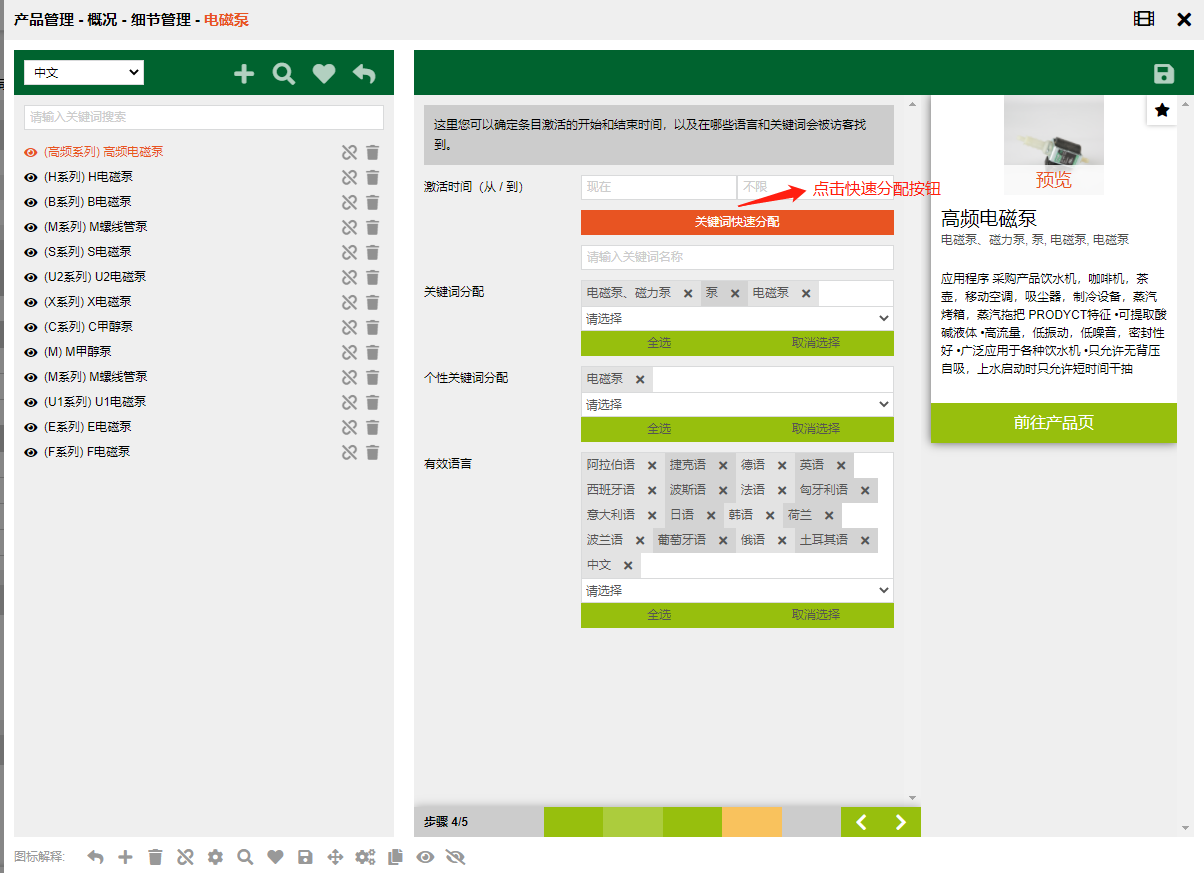The width and height of the screenshot is (1204, 873).
Task: Go to next step with right chevron
Action: point(900,822)
